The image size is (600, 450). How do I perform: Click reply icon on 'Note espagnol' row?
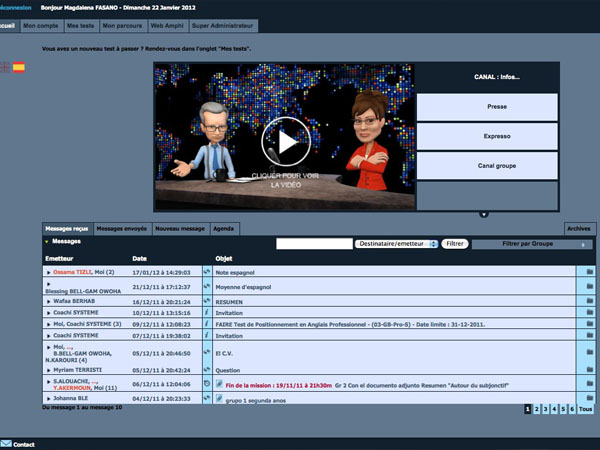(207, 272)
